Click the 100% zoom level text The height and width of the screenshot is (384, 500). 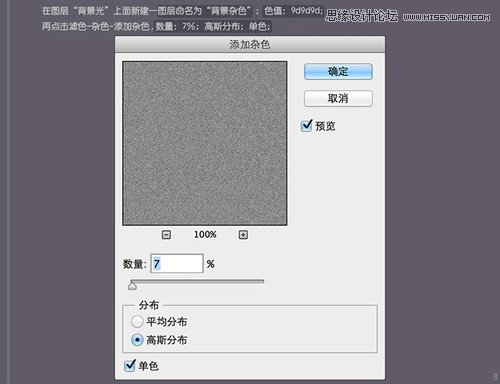[205, 235]
